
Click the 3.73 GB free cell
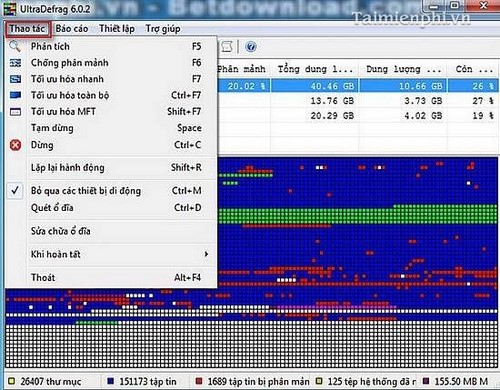423,101
